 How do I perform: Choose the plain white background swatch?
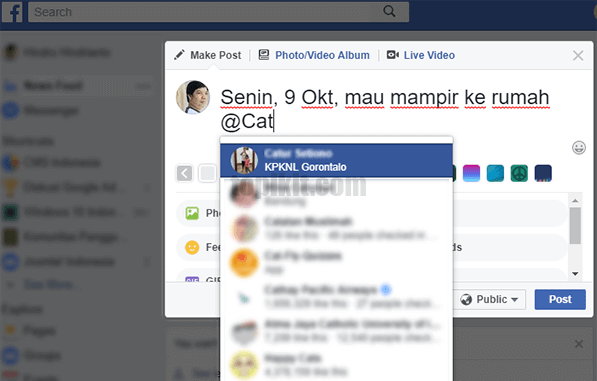click(208, 174)
